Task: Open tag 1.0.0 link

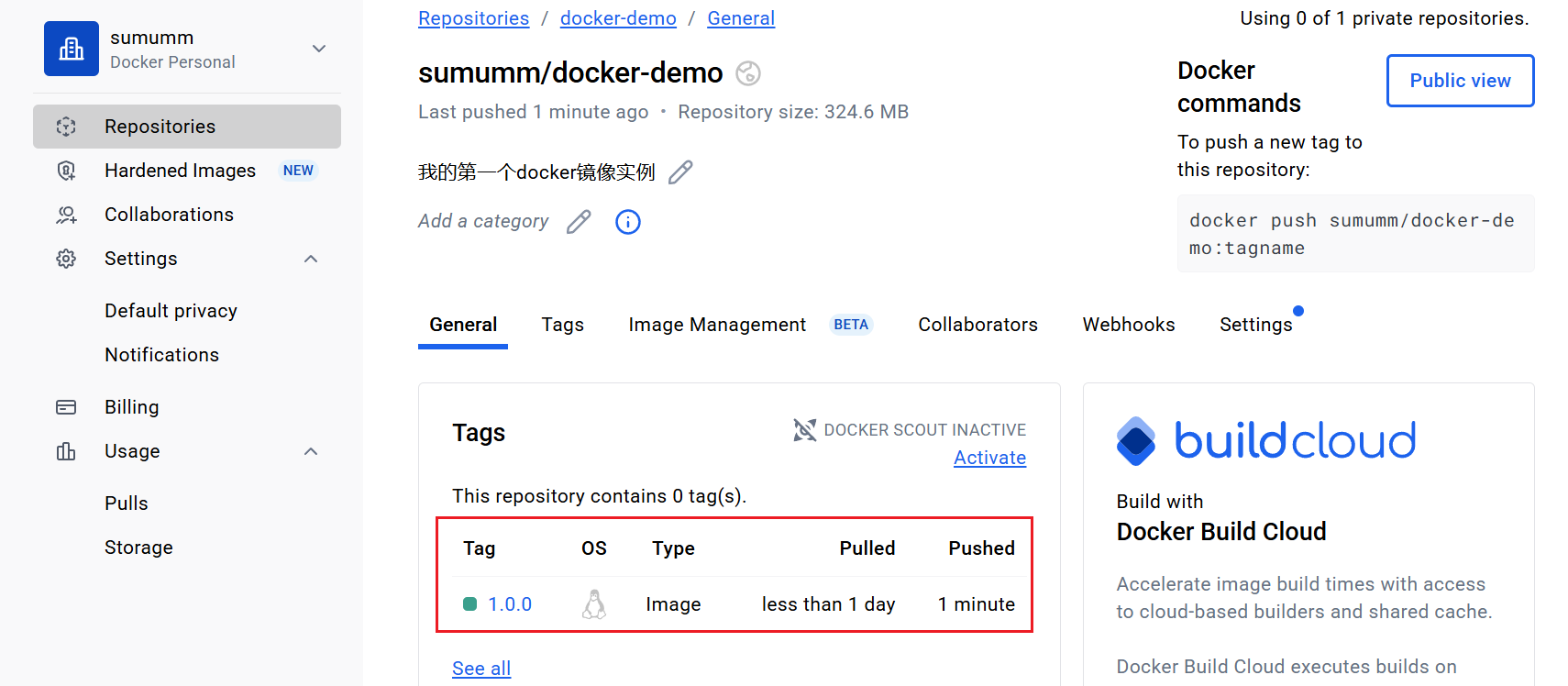Action: point(510,604)
